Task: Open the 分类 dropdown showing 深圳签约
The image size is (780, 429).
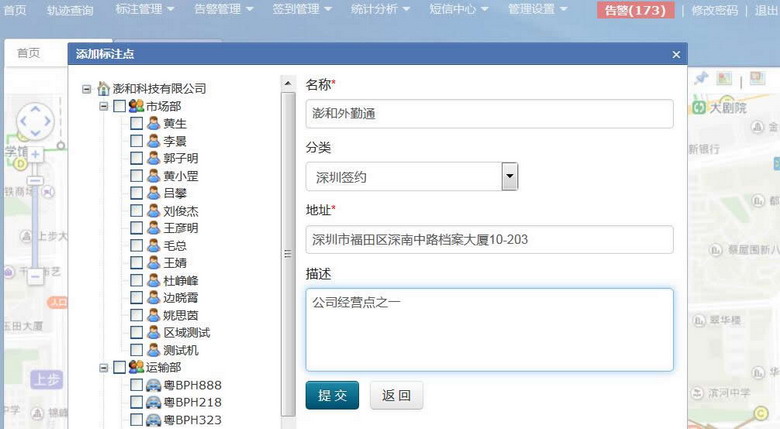Action: 412,176
